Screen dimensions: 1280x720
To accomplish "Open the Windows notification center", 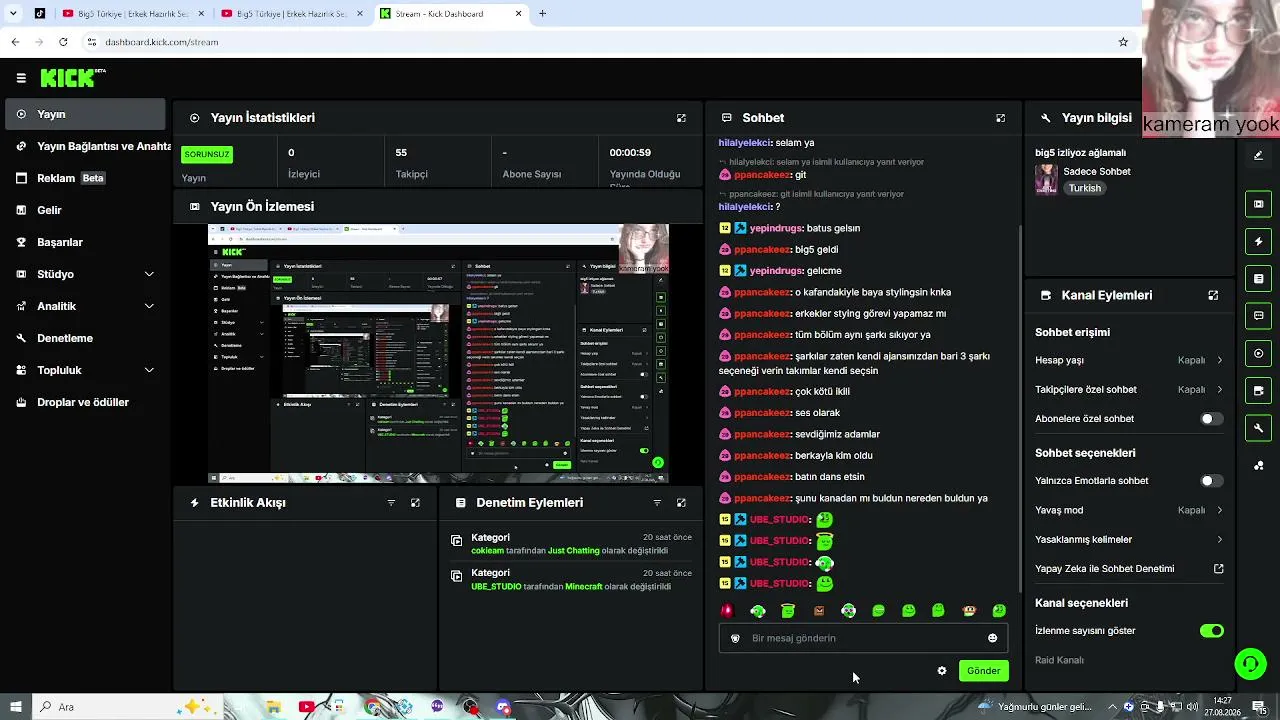I will pos(1259,707).
